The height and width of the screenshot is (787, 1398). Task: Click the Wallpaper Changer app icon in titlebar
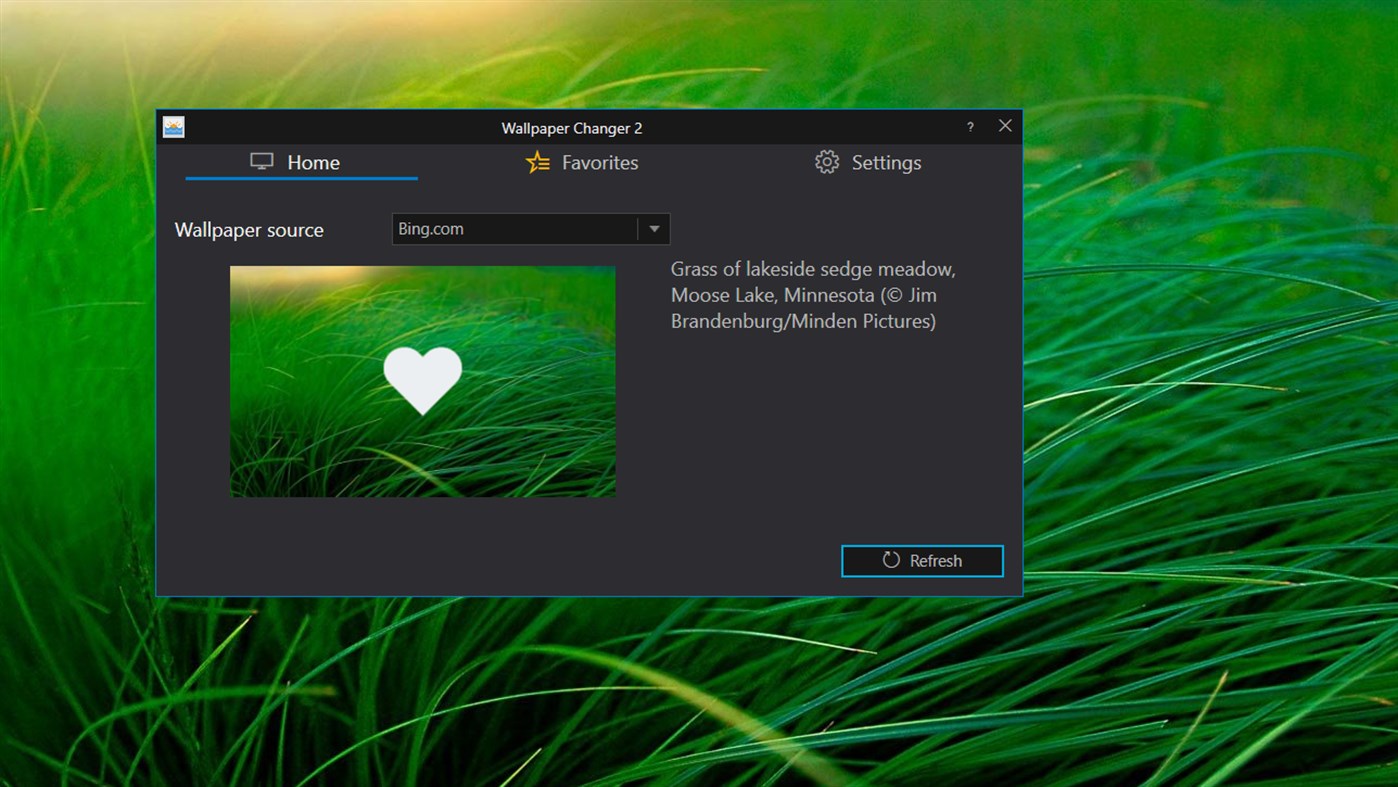coord(173,126)
